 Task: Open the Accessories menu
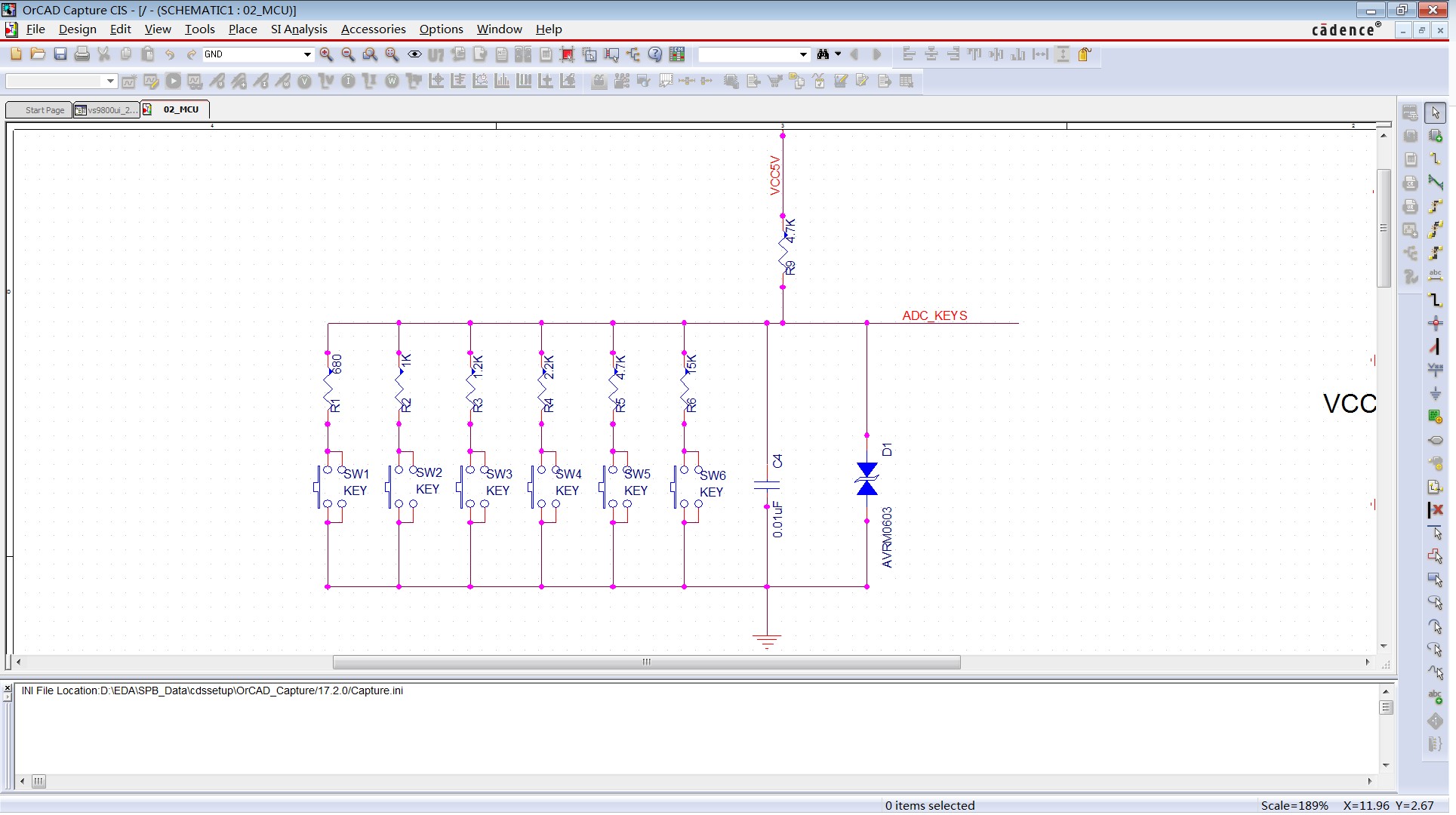pos(373,29)
